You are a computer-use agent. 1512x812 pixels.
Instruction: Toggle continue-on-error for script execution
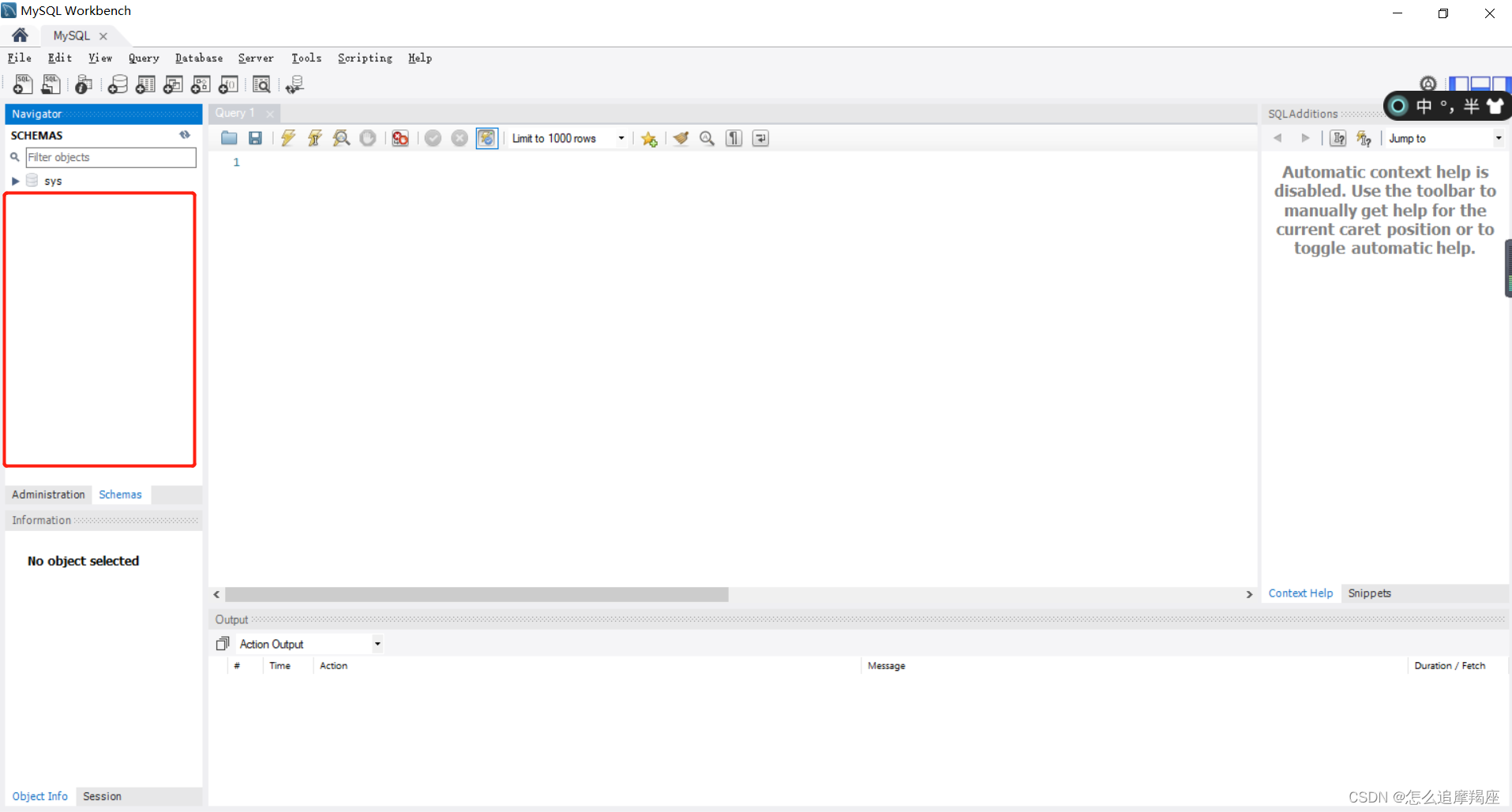click(400, 138)
